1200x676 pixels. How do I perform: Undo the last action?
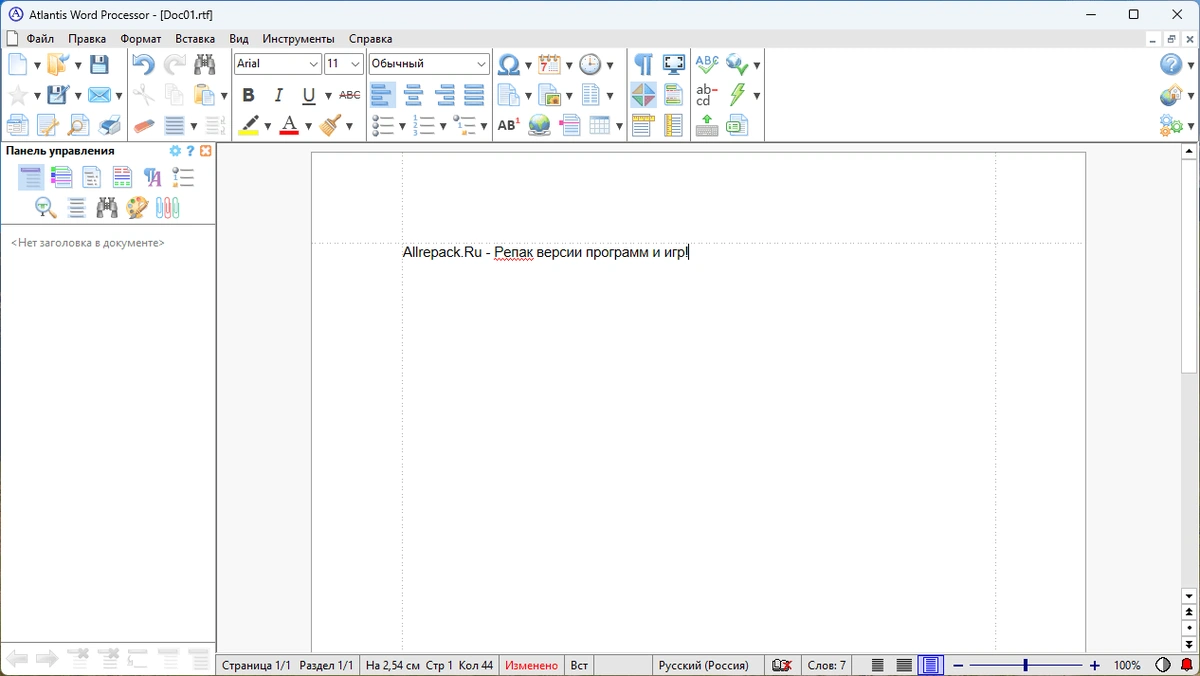click(x=143, y=64)
